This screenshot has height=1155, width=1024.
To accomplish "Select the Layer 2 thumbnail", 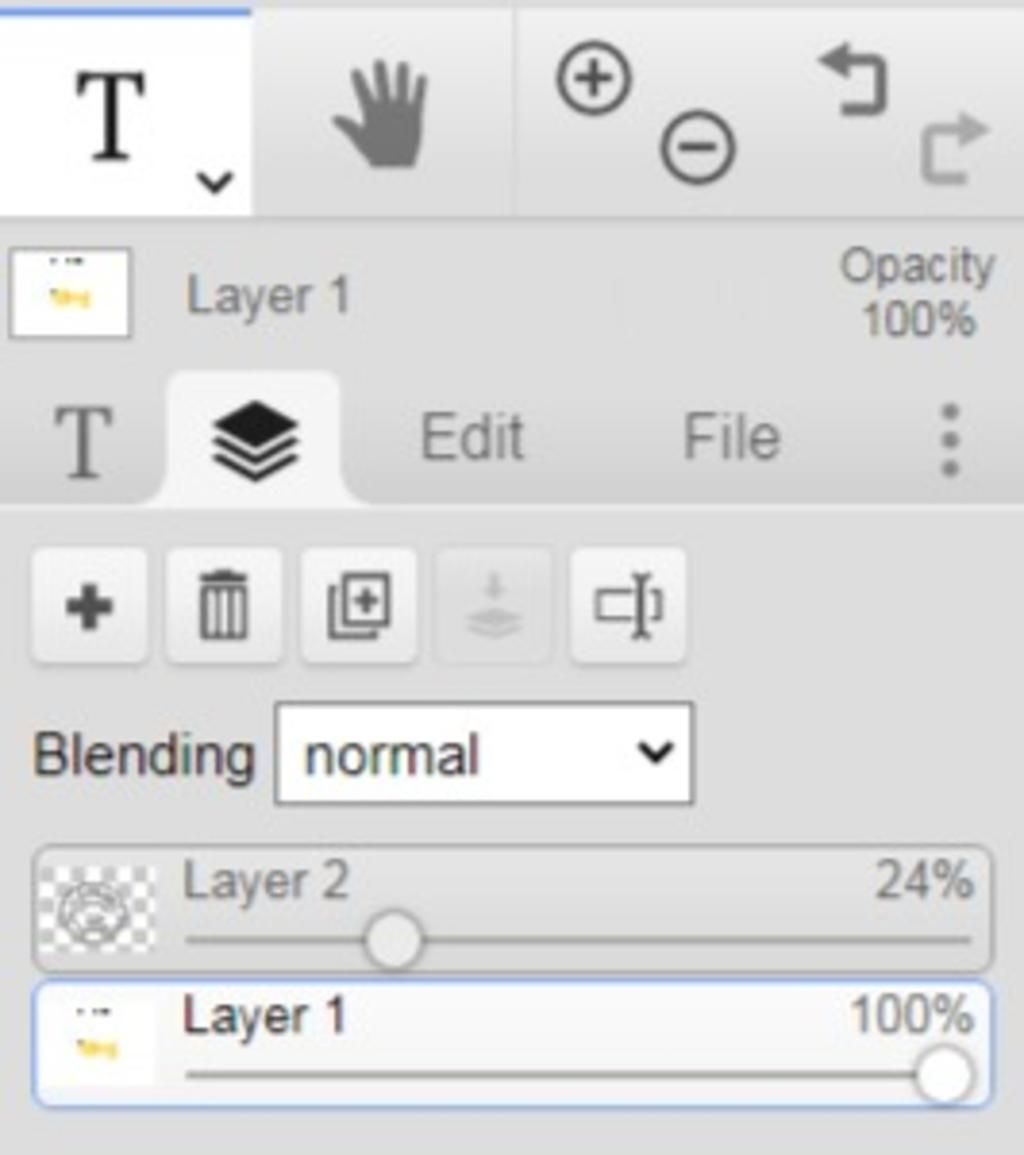I will 97,909.
